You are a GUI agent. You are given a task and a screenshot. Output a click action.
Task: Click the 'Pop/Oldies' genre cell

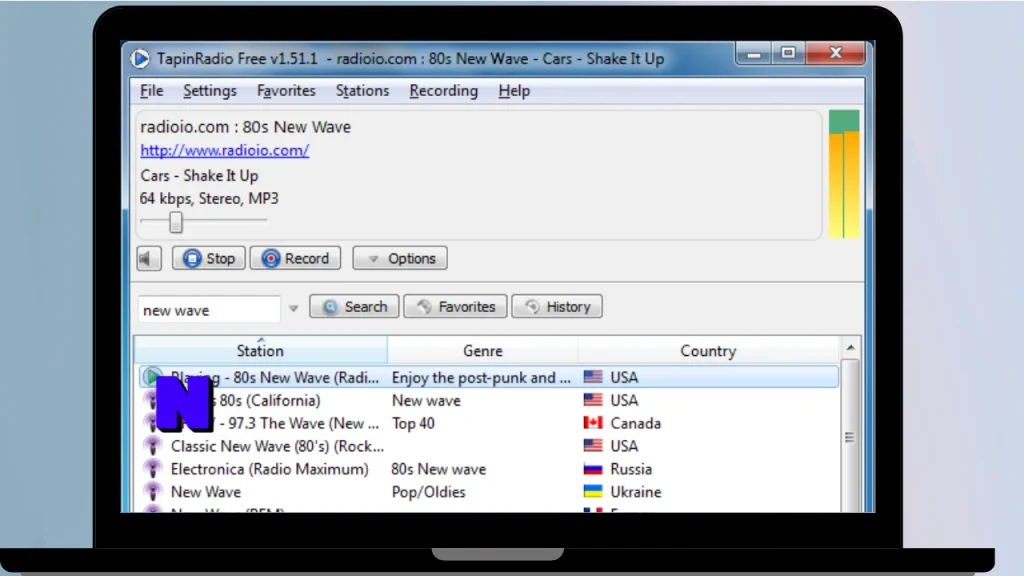(428, 492)
